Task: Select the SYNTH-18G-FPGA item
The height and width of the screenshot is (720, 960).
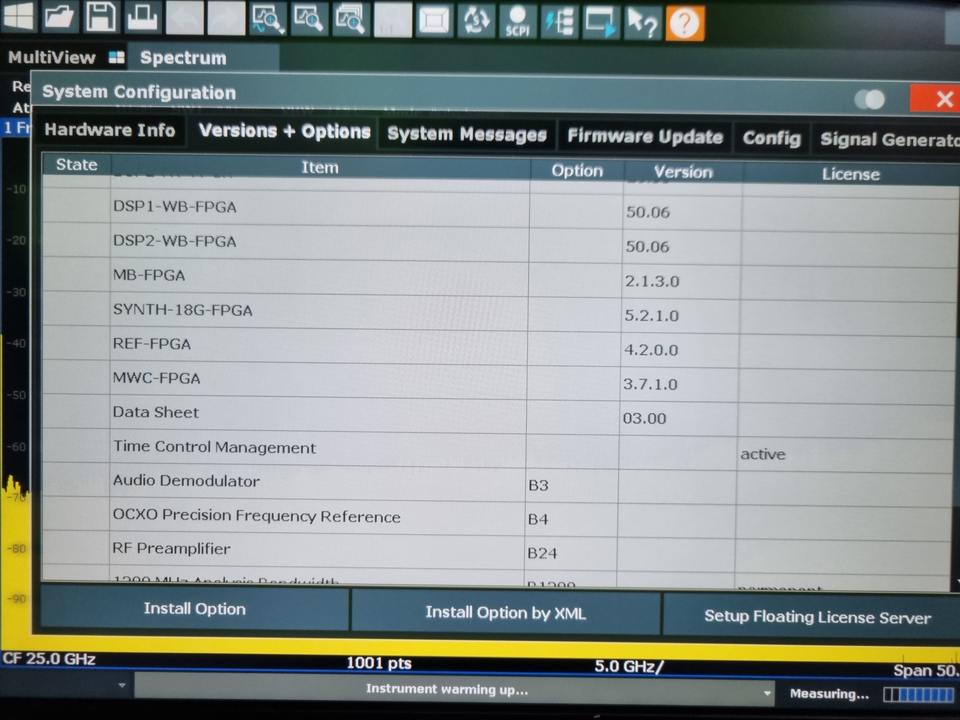Action: coord(182,310)
